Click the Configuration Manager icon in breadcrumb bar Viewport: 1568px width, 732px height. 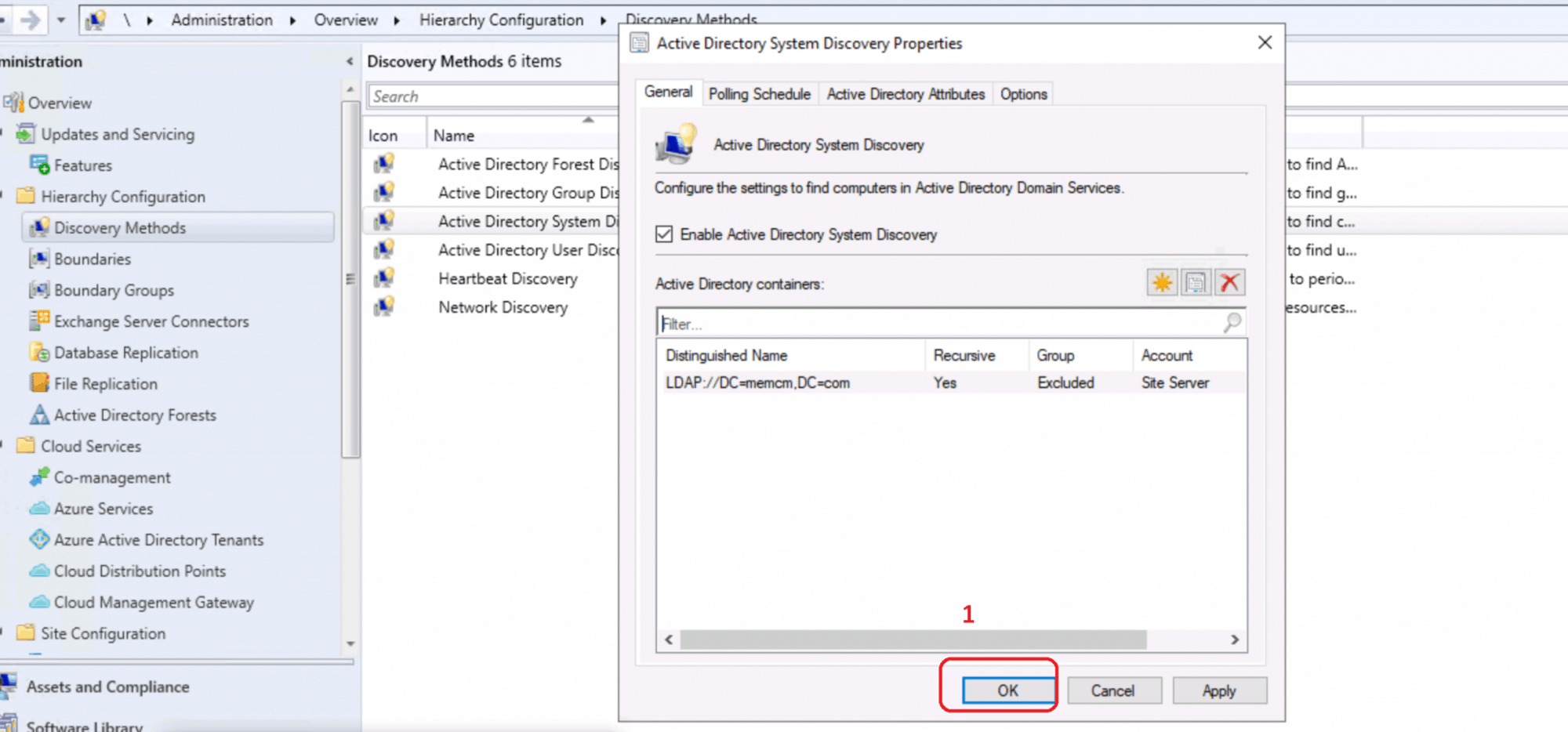point(94,20)
